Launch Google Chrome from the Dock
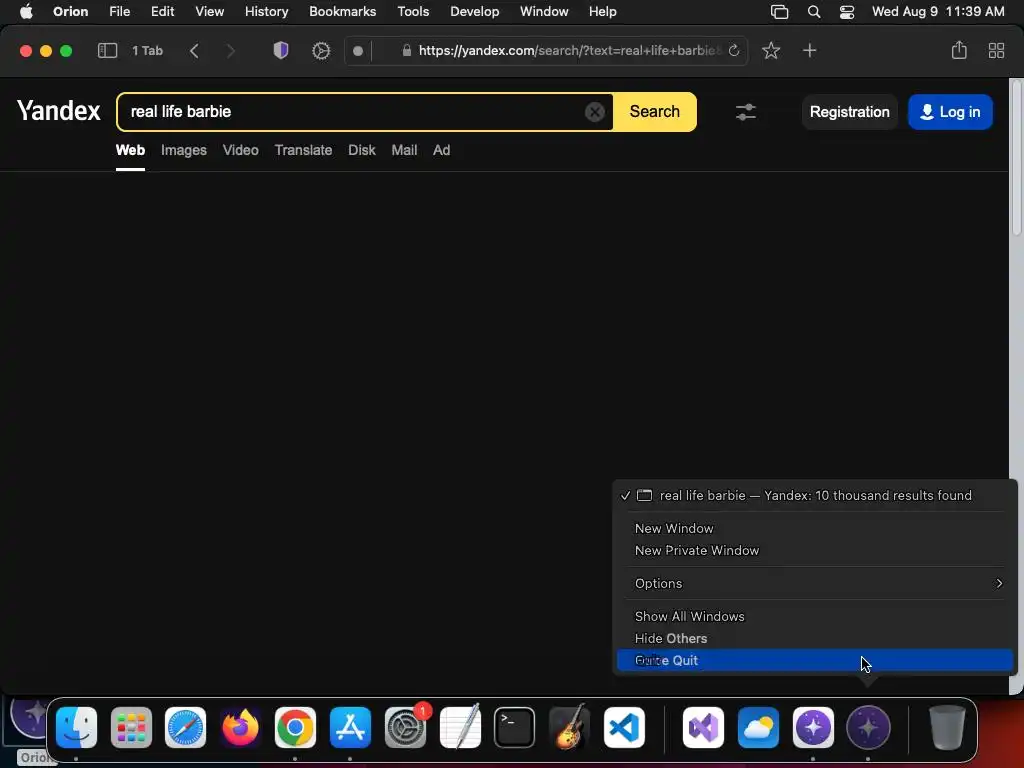Viewport: 1024px width, 768px height. coord(295,727)
